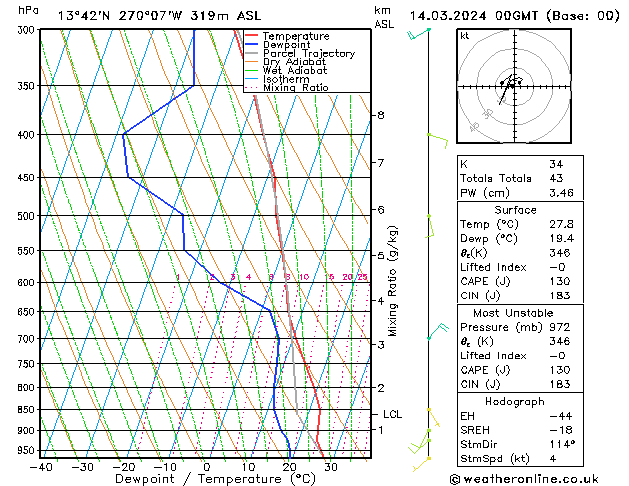Click the "Temperature" legend entry

(296, 36)
